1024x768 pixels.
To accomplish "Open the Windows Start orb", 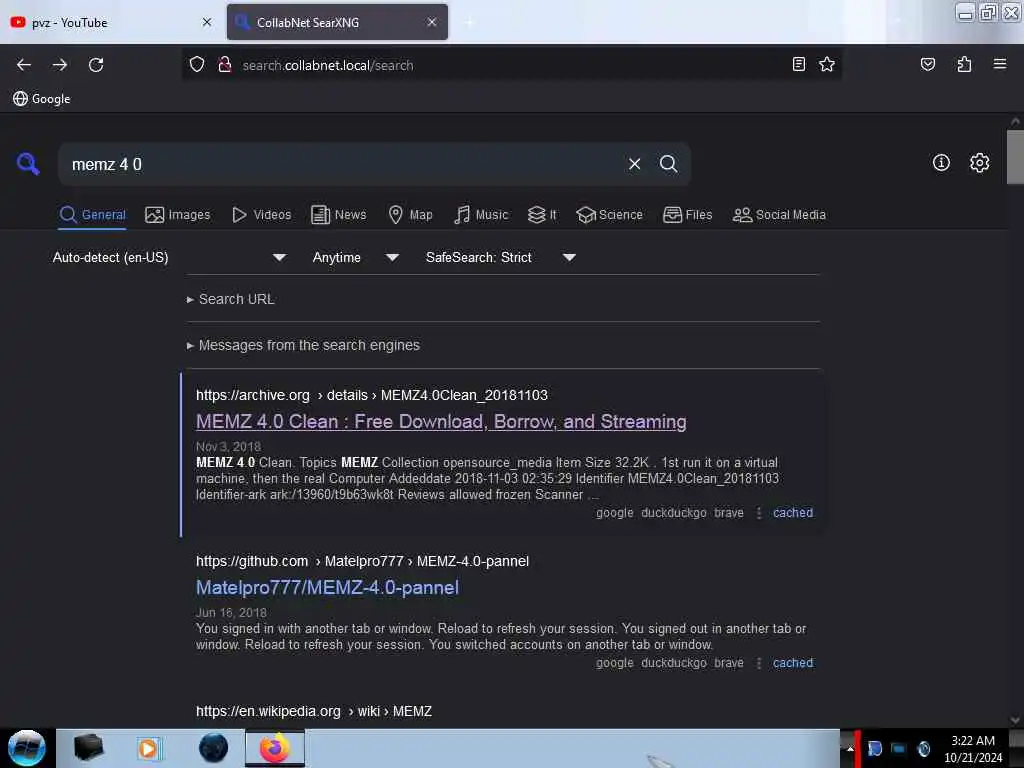I will pyautogui.click(x=26, y=748).
